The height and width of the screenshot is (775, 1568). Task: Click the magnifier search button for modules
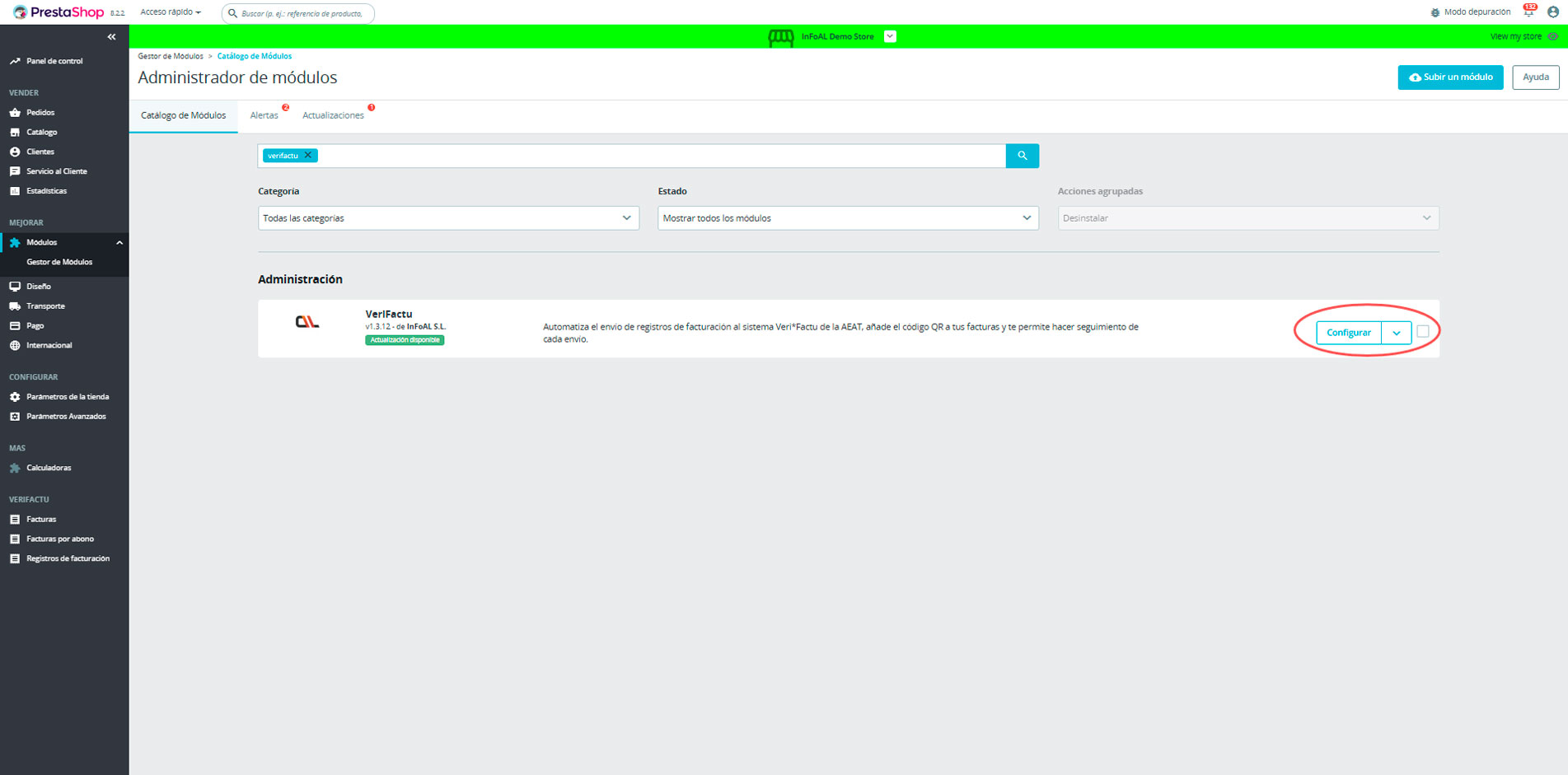pyautogui.click(x=1022, y=156)
